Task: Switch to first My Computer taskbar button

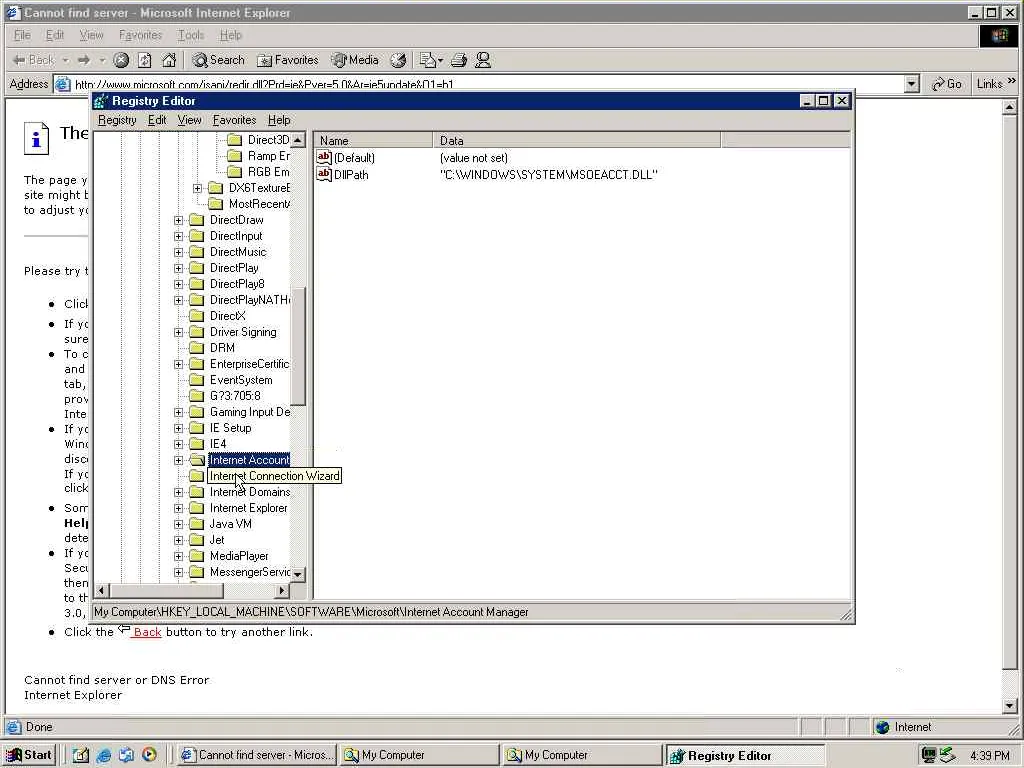Action: (x=419, y=755)
